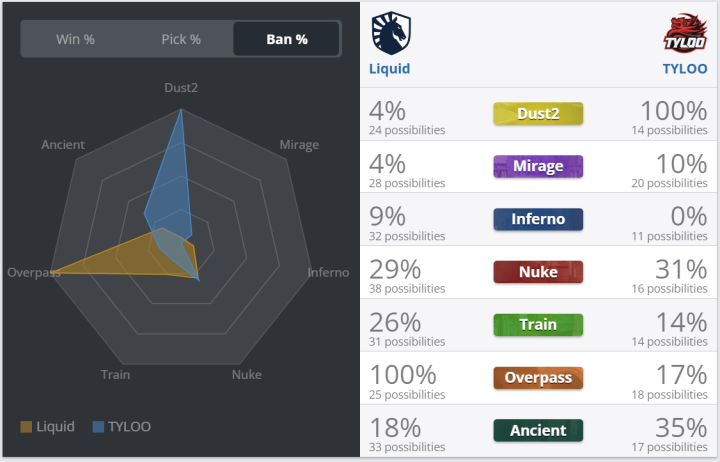
Task: Toggle Liquid series via legend swatch
Action: pos(26,427)
